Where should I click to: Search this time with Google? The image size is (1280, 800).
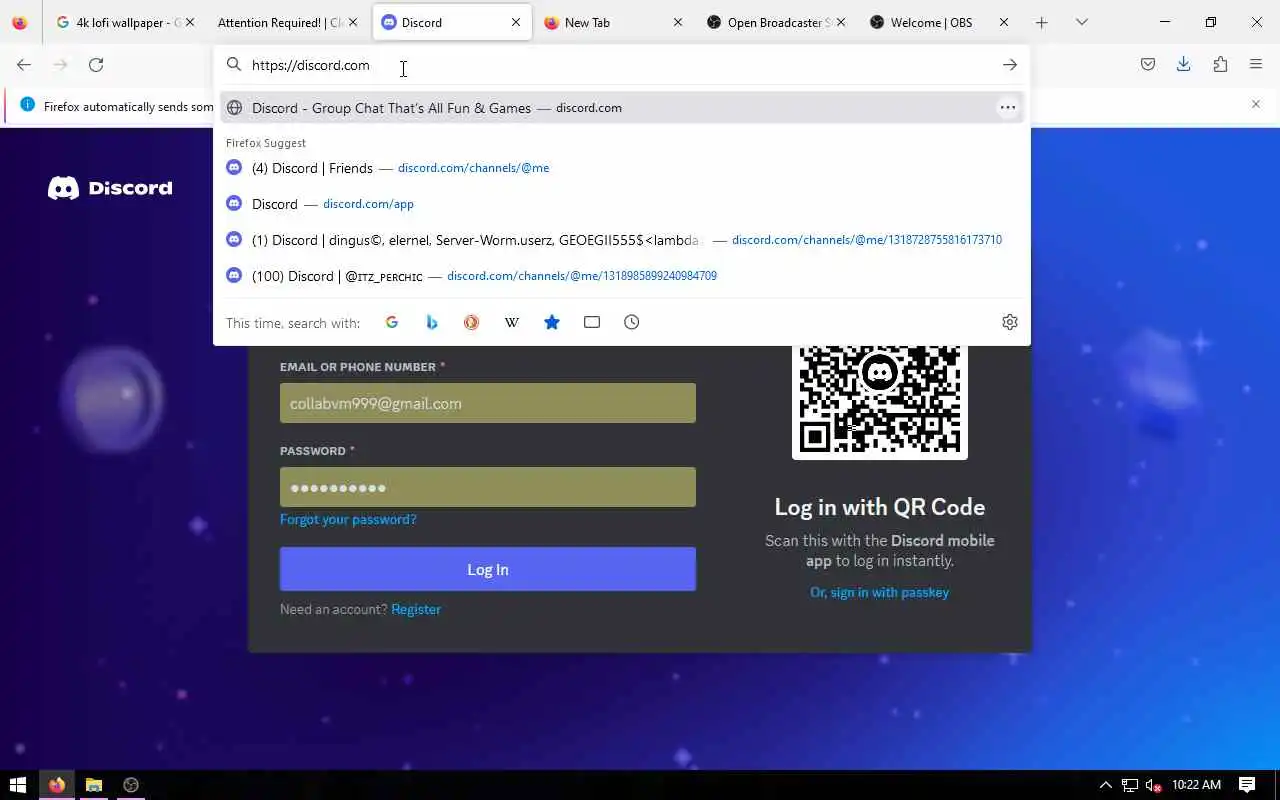(392, 322)
